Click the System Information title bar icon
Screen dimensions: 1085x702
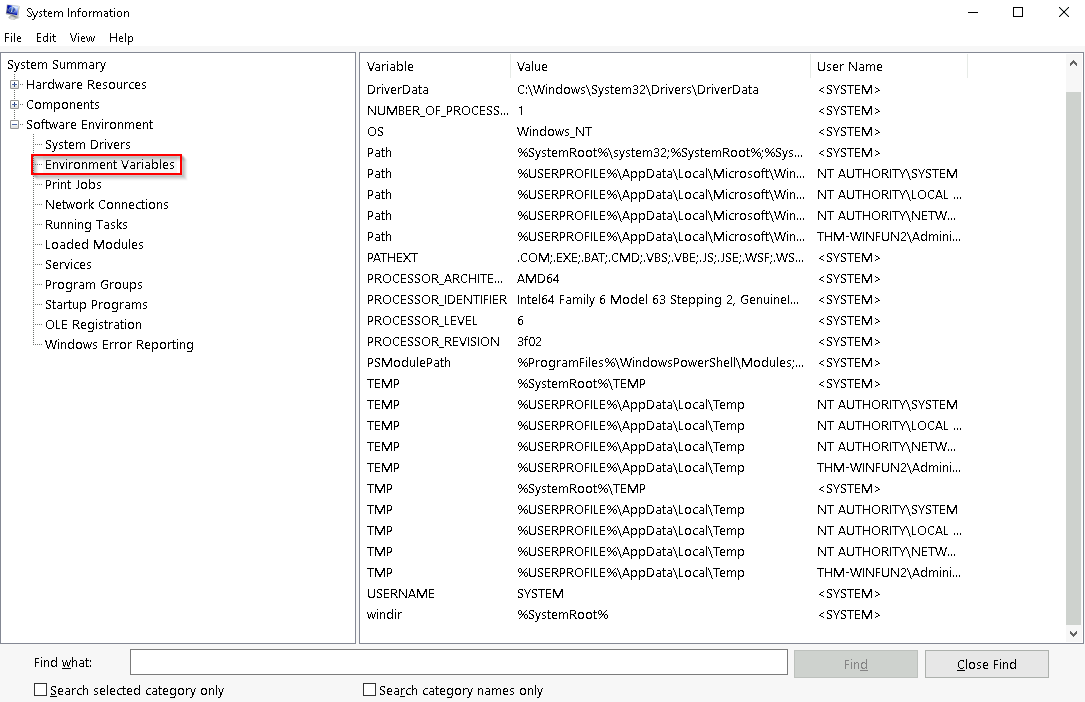pos(13,13)
